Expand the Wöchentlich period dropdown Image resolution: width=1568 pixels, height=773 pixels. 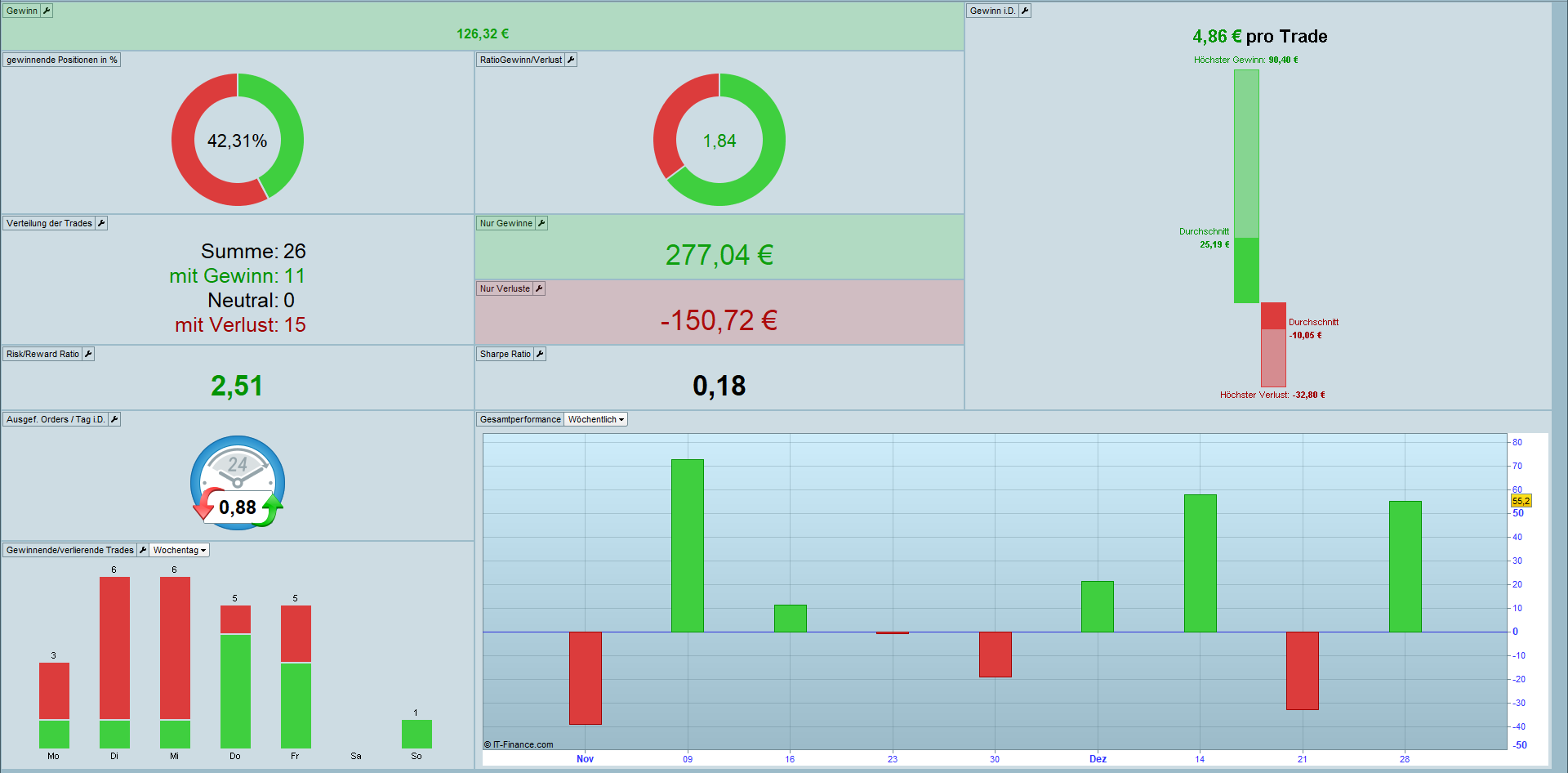(x=596, y=419)
